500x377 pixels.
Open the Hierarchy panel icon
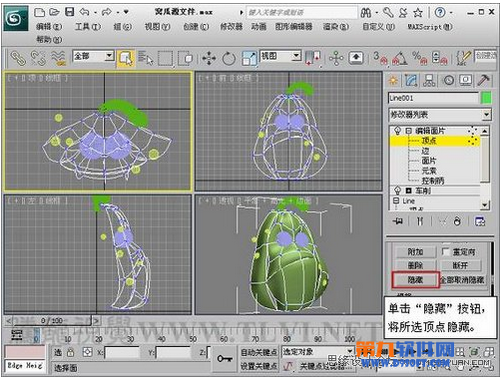tap(429, 80)
